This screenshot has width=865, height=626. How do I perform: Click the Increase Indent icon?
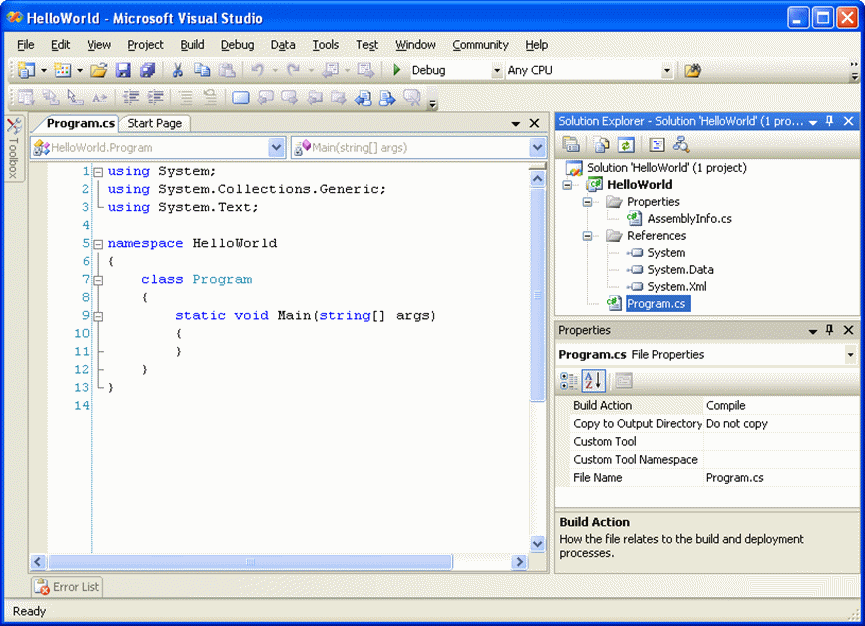click(156, 98)
